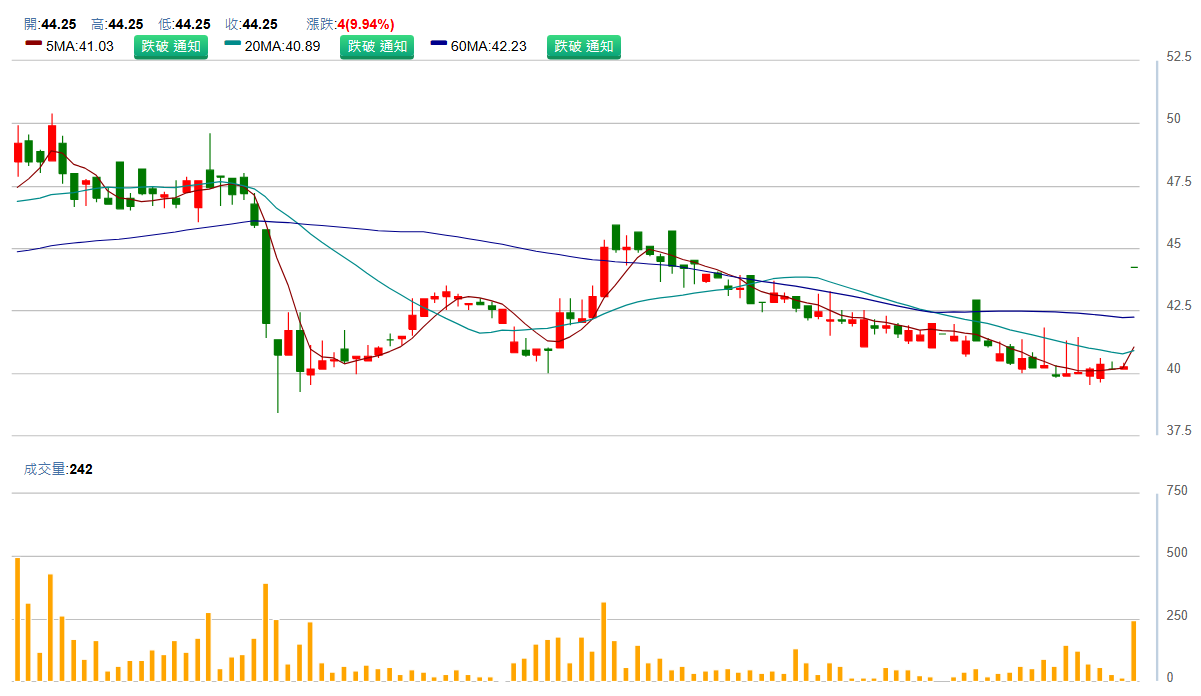Screen dimensions: 1201x696
Task: Click the 跌破 通知 button beside 5MA
Action: click(x=171, y=46)
